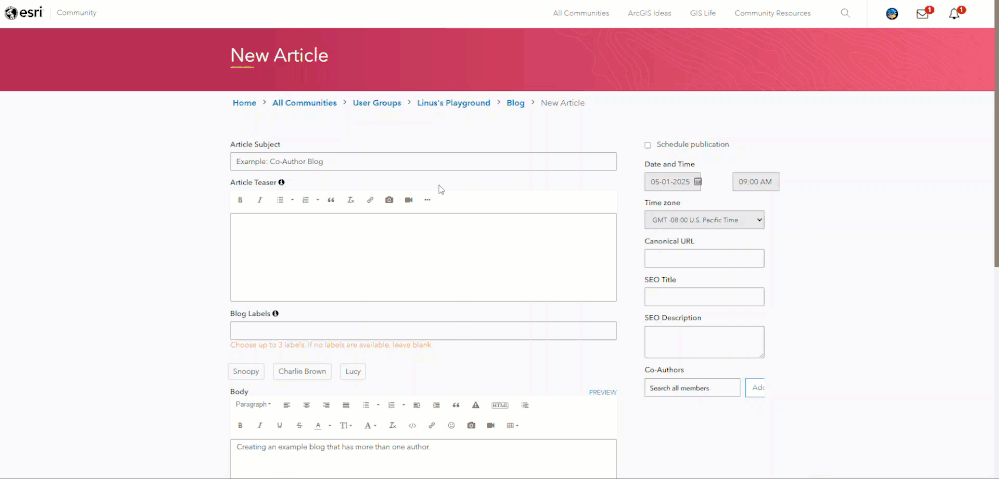
Task: Open the HTML source view in Body
Action: click(500, 405)
